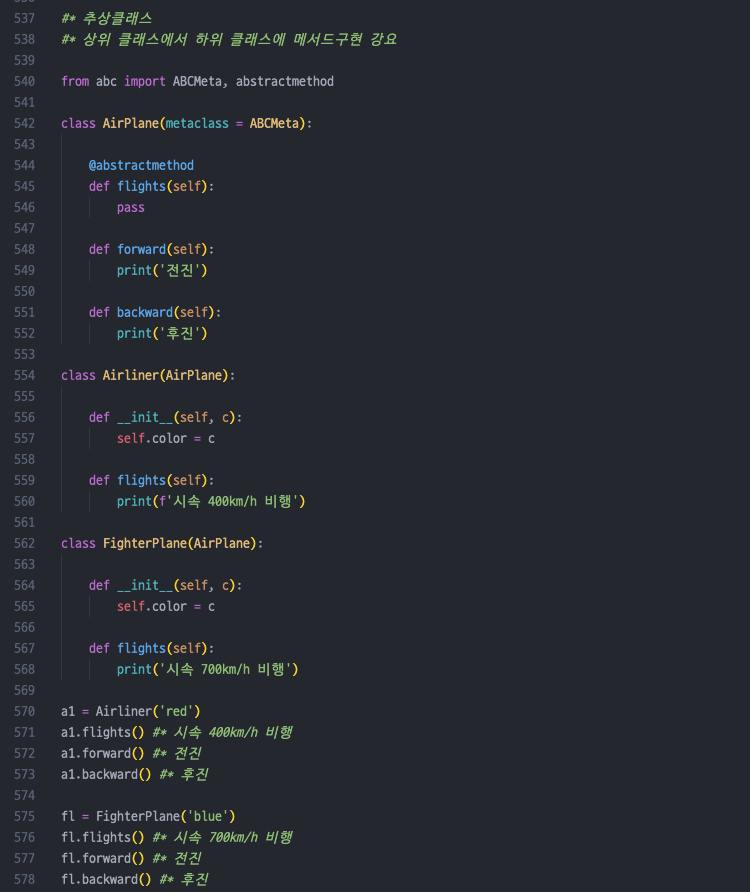Click line number 542 in the gutter
750x892 pixels.
[x=24, y=124]
